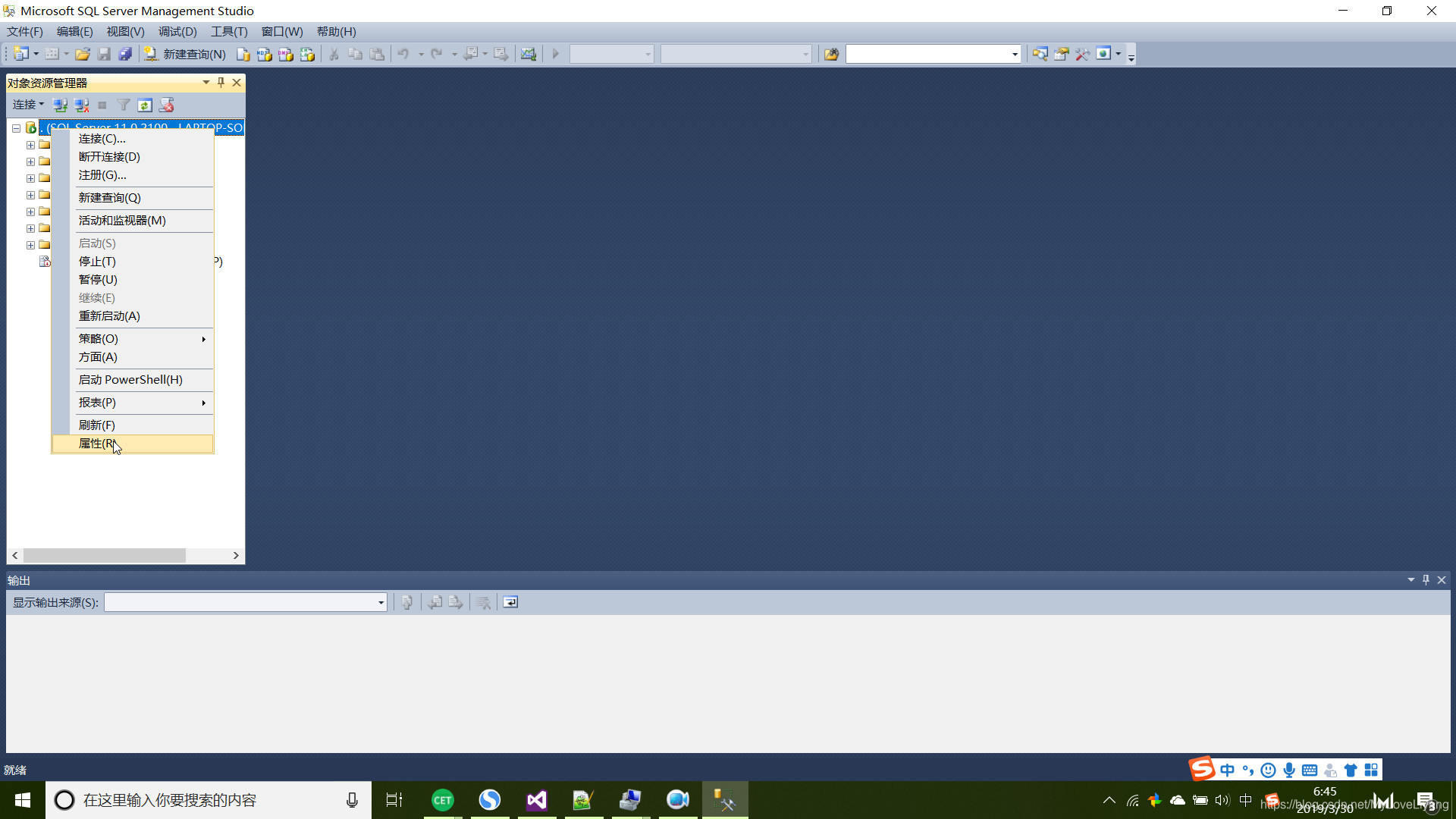Open Visual Studio from the taskbar
Viewport: 1456px width, 819px height.
[x=536, y=800]
